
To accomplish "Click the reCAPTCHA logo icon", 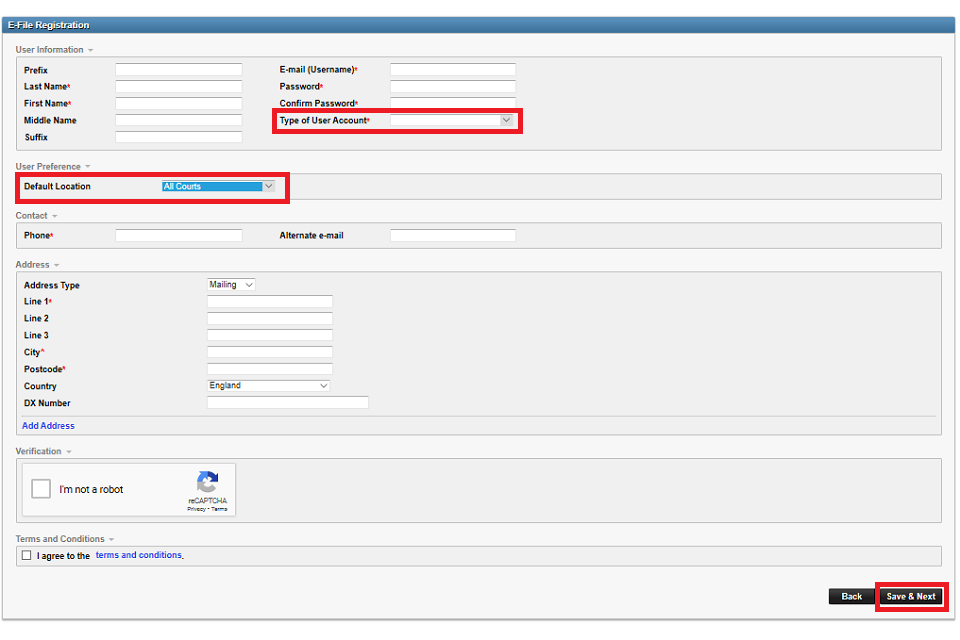I will [207, 481].
